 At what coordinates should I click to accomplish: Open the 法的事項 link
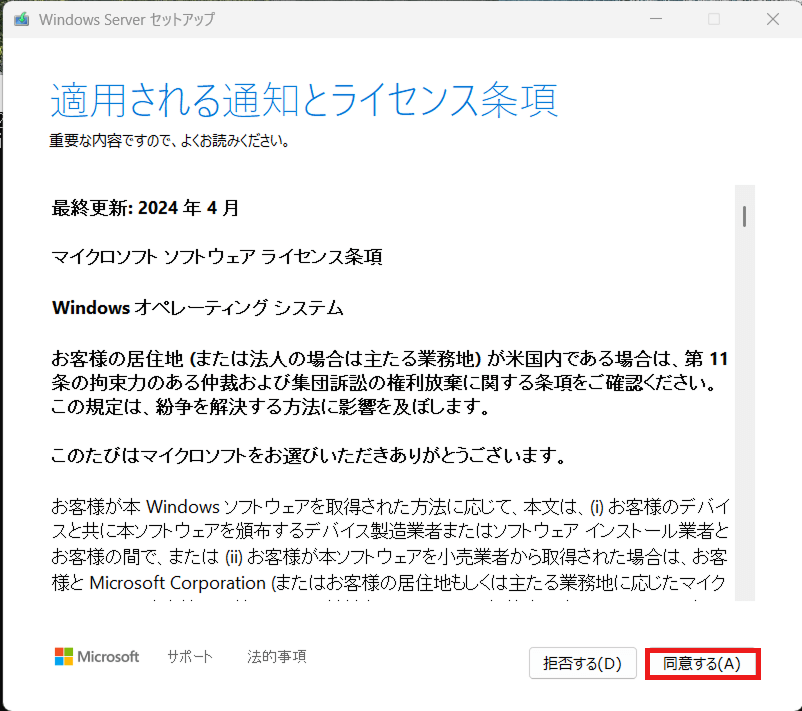[277, 656]
